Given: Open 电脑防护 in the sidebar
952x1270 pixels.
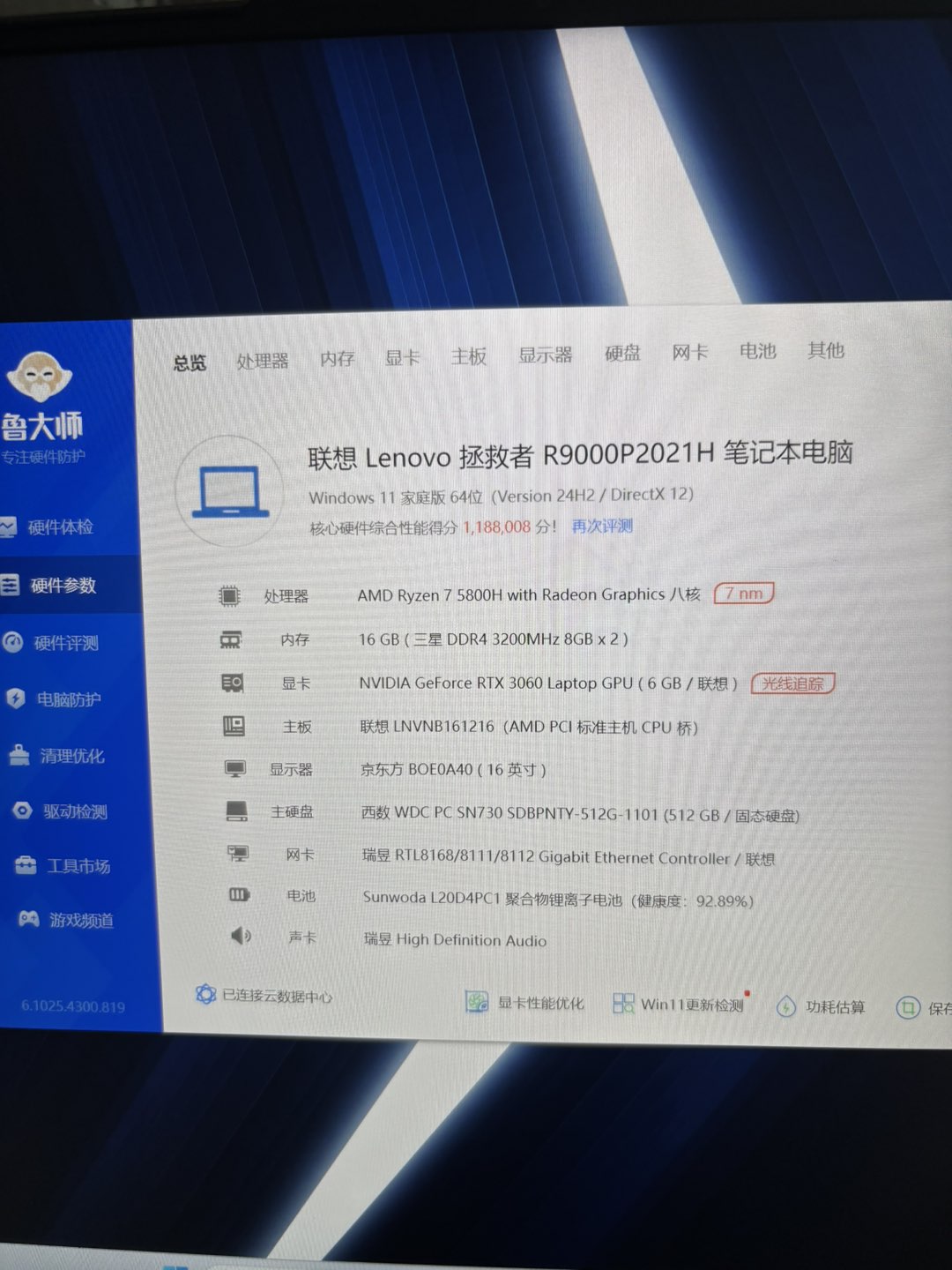Looking at the screenshot, I should [69, 699].
